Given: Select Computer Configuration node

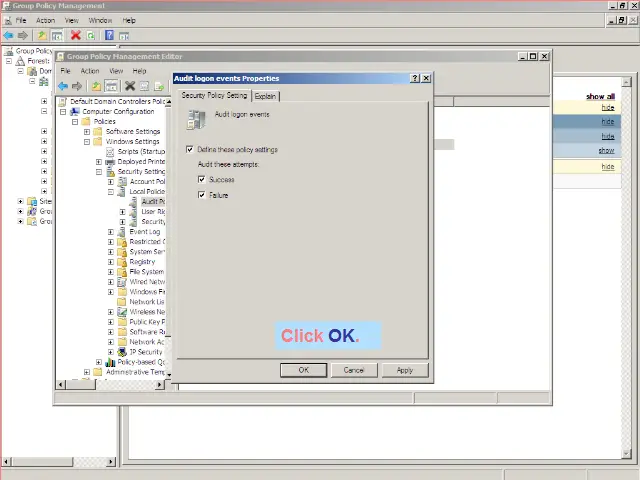Looking at the screenshot, I should click(x=118, y=111).
